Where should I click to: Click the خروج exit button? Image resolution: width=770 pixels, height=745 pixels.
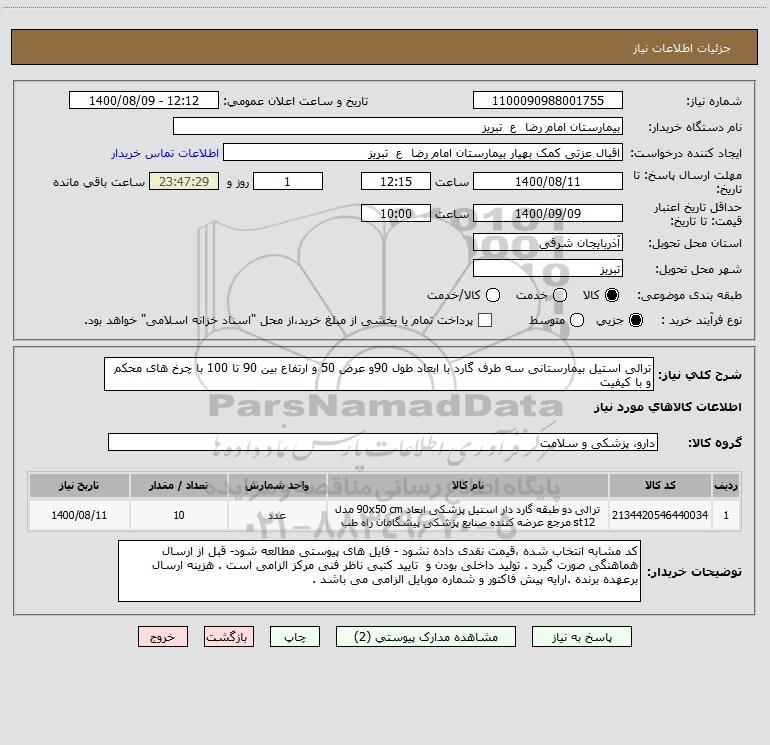pos(163,637)
